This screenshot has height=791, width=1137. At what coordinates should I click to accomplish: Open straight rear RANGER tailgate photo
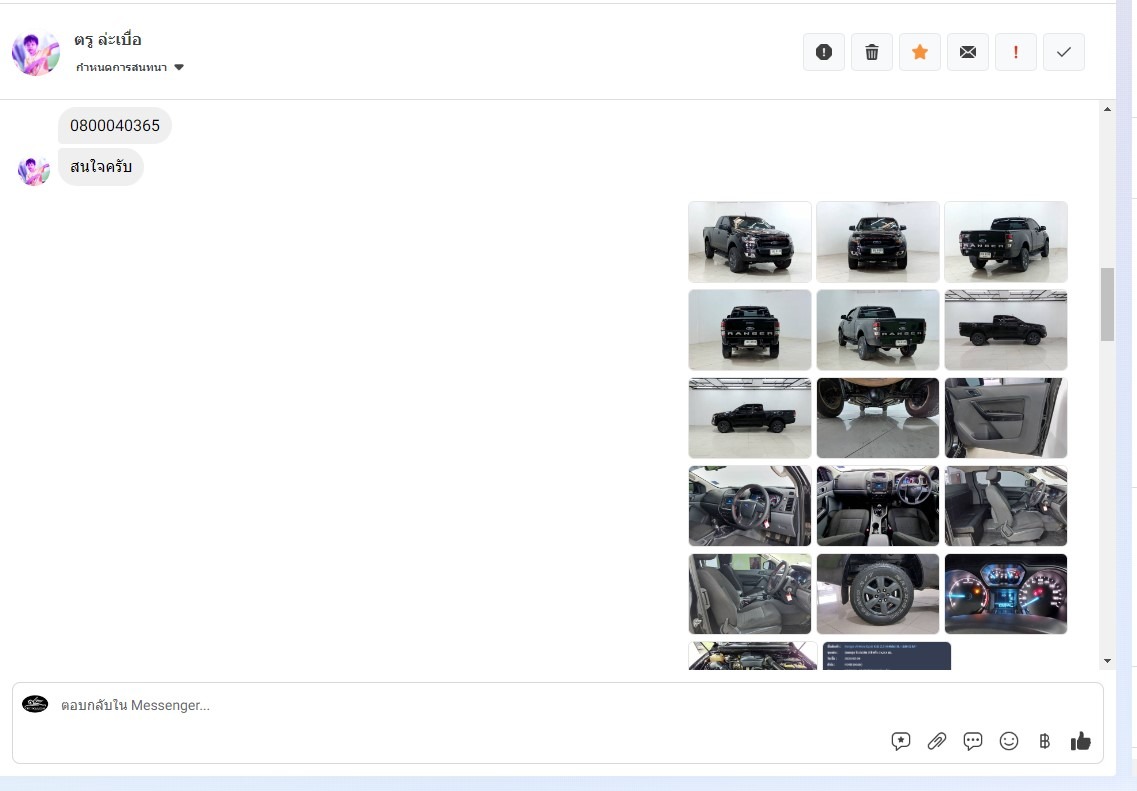click(750, 330)
